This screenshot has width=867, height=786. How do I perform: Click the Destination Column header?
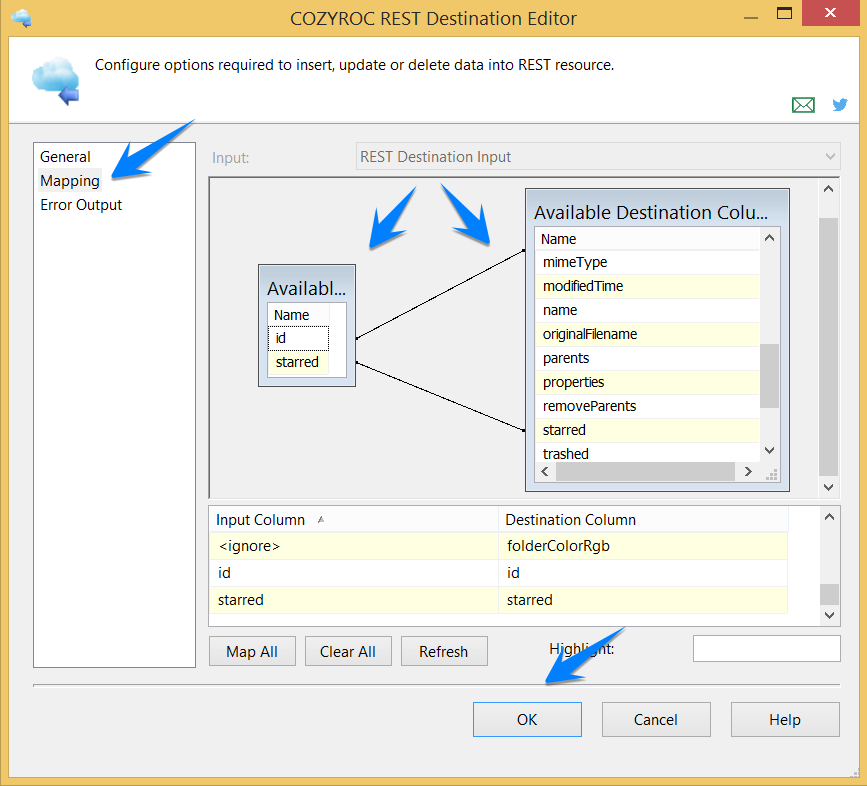644,520
